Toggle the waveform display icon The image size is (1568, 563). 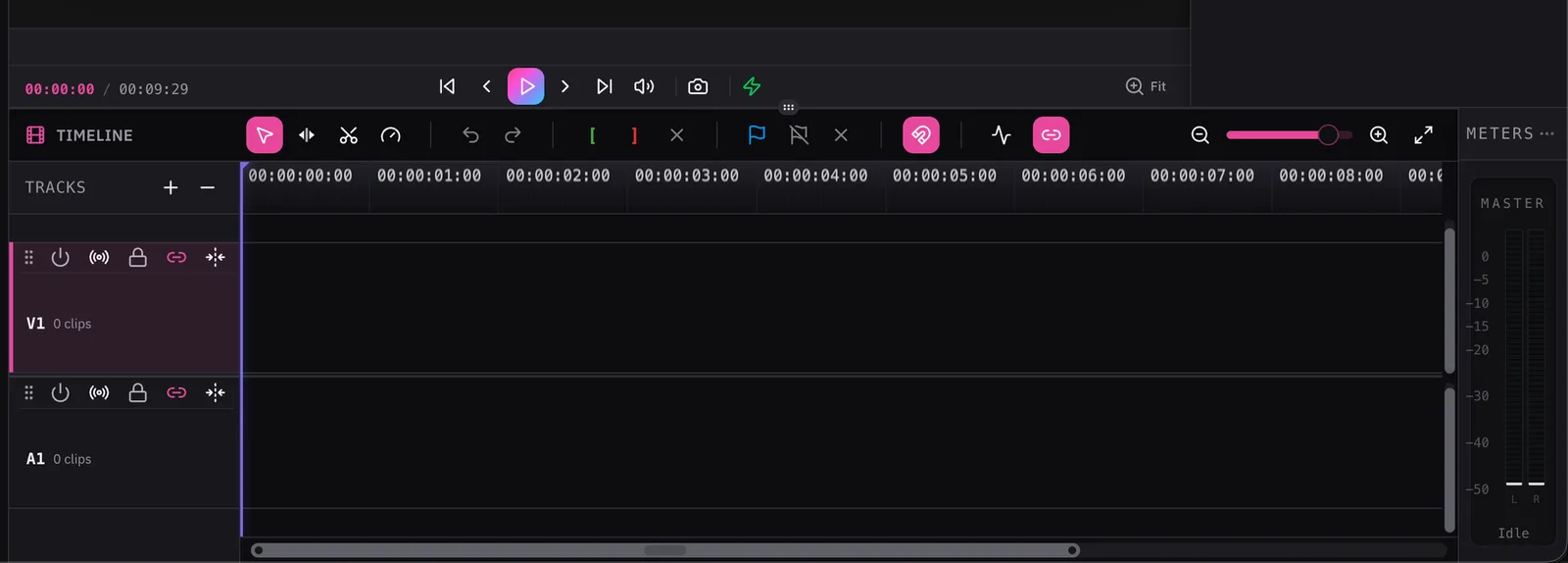[x=1001, y=135]
